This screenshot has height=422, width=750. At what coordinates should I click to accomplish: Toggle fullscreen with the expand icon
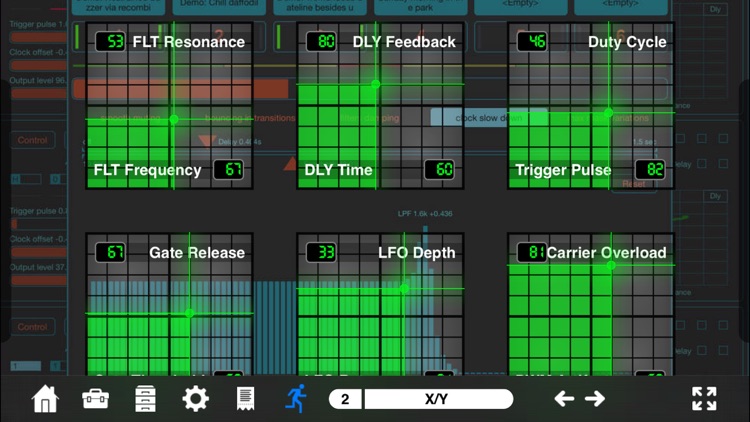click(704, 399)
